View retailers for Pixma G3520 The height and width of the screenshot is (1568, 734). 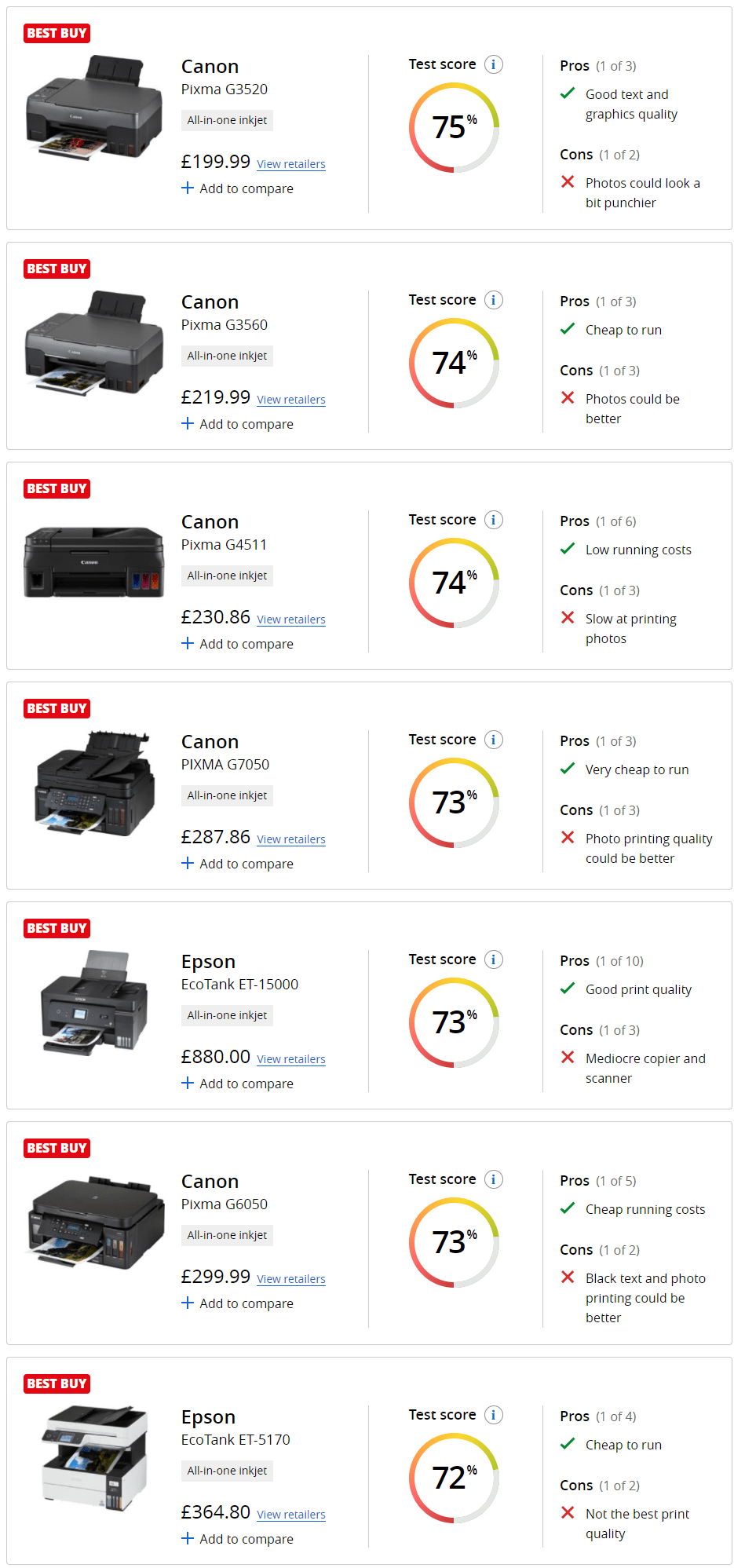(290, 164)
